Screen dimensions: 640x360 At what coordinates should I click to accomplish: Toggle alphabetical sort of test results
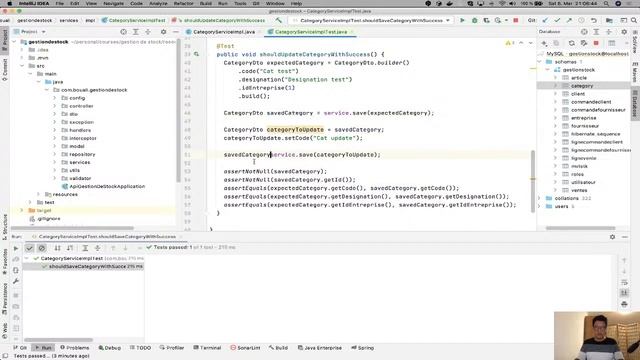[x=57, y=248]
